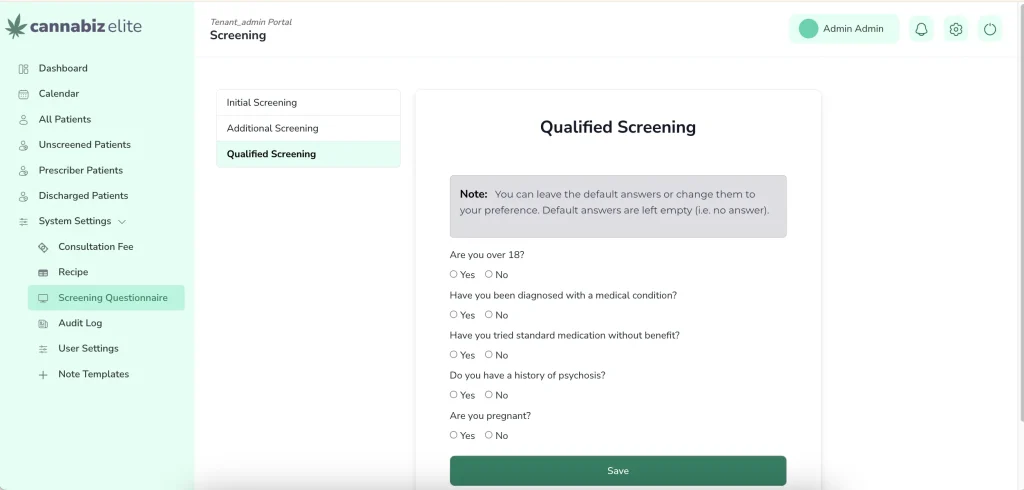Open notifications bell icon
Viewport: 1024px width, 490px height.
[x=921, y=29]
